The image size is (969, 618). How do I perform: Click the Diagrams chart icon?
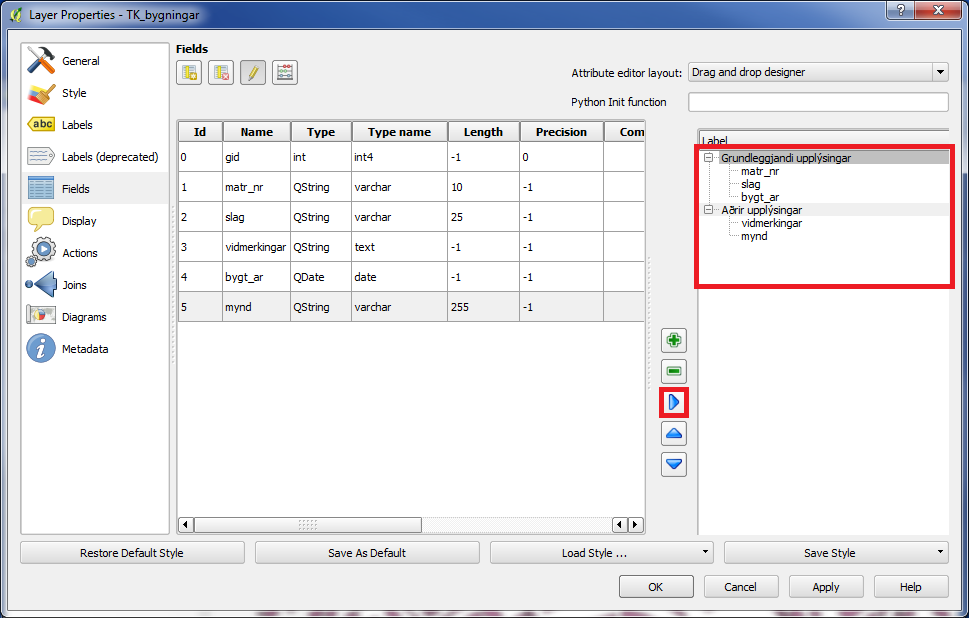point(41,315)
